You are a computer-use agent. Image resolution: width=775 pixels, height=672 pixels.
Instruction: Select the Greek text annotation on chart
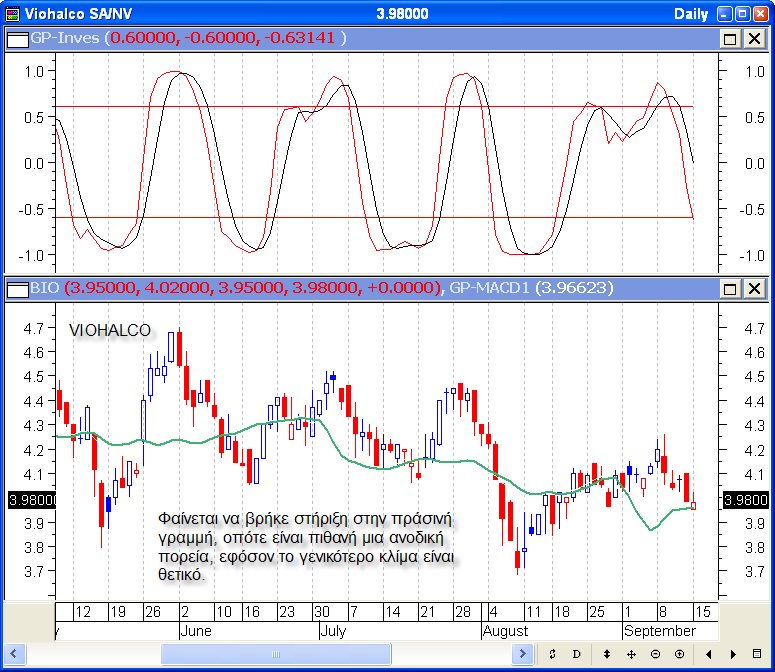pyautogui.click(x=305, y=546)
